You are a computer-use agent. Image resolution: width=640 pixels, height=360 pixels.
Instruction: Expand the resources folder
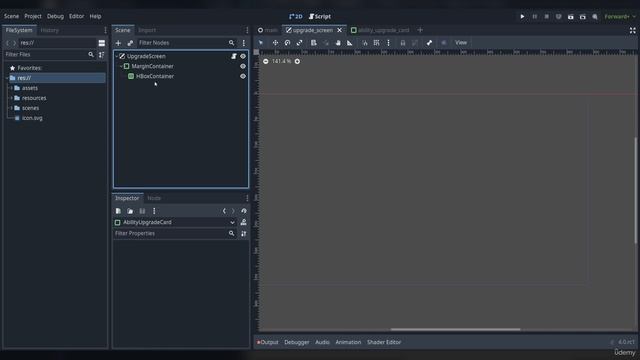click(11, 98)
